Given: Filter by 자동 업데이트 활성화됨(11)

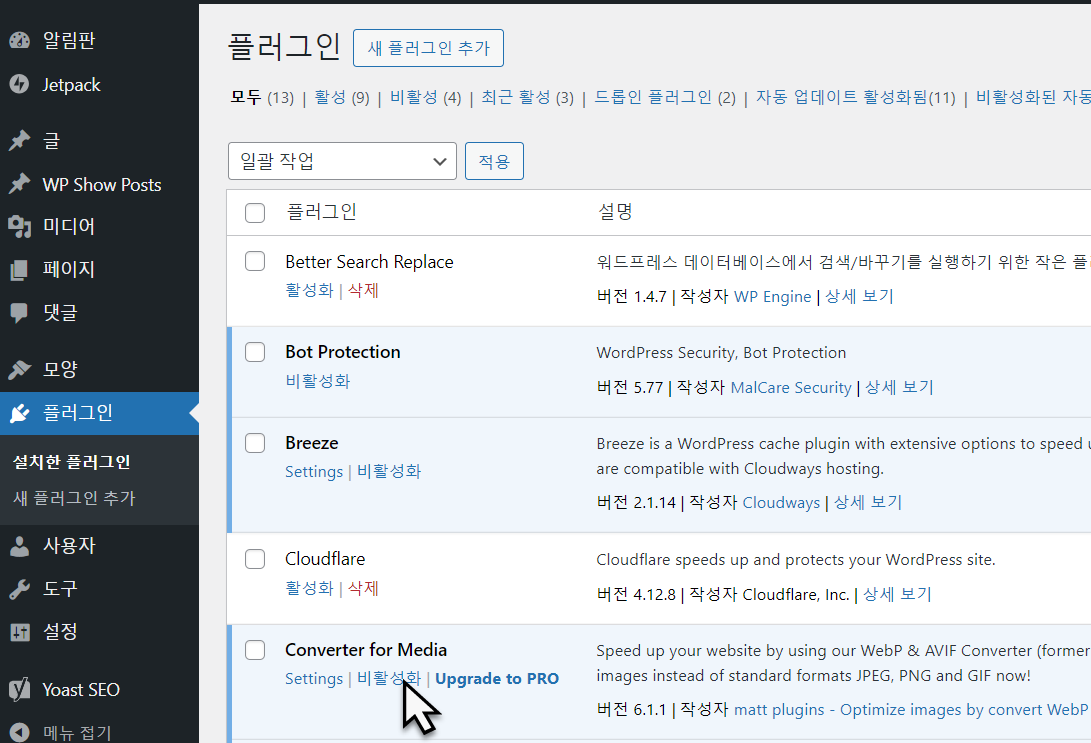Looking at the screenshot, I should [856, 97].
